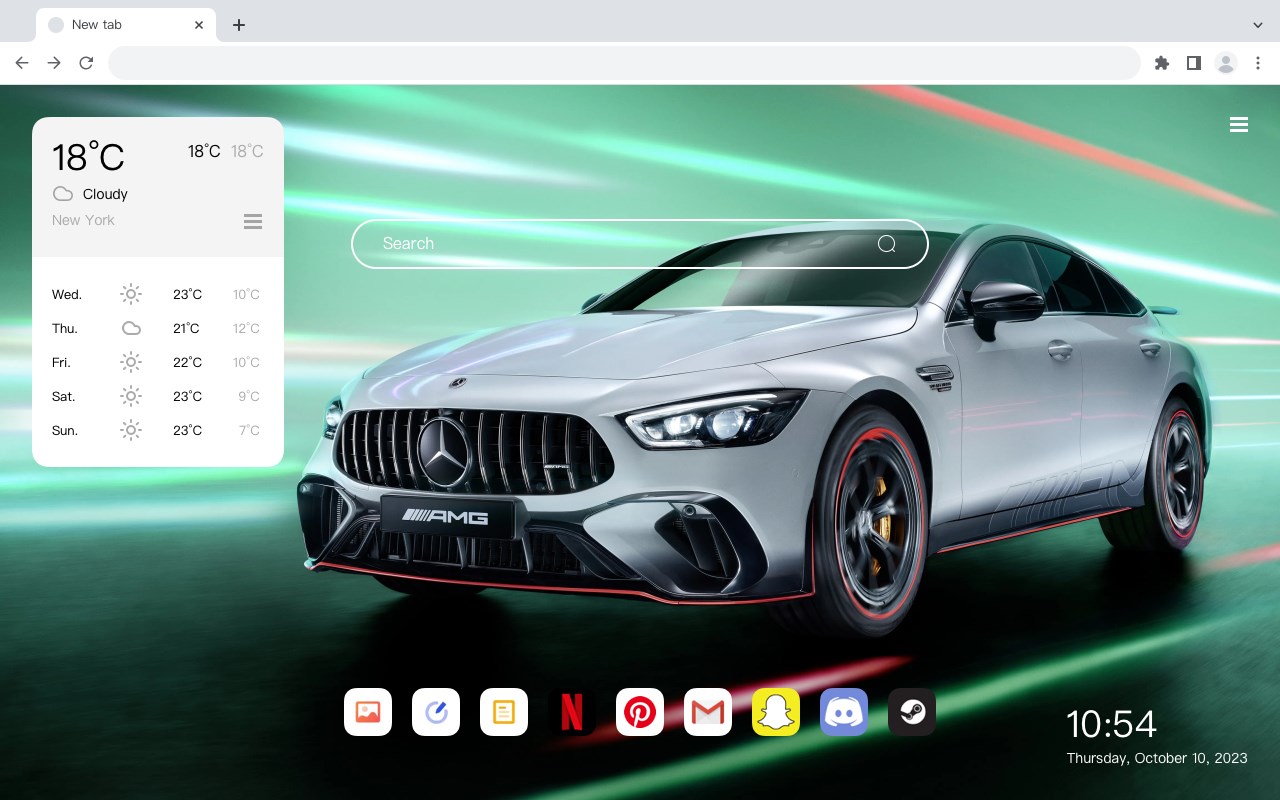Click the date Thursday, October 10, 2023
This screenshot has width=1280, height=800.
pyautogui.click(x=1157, y=758)
